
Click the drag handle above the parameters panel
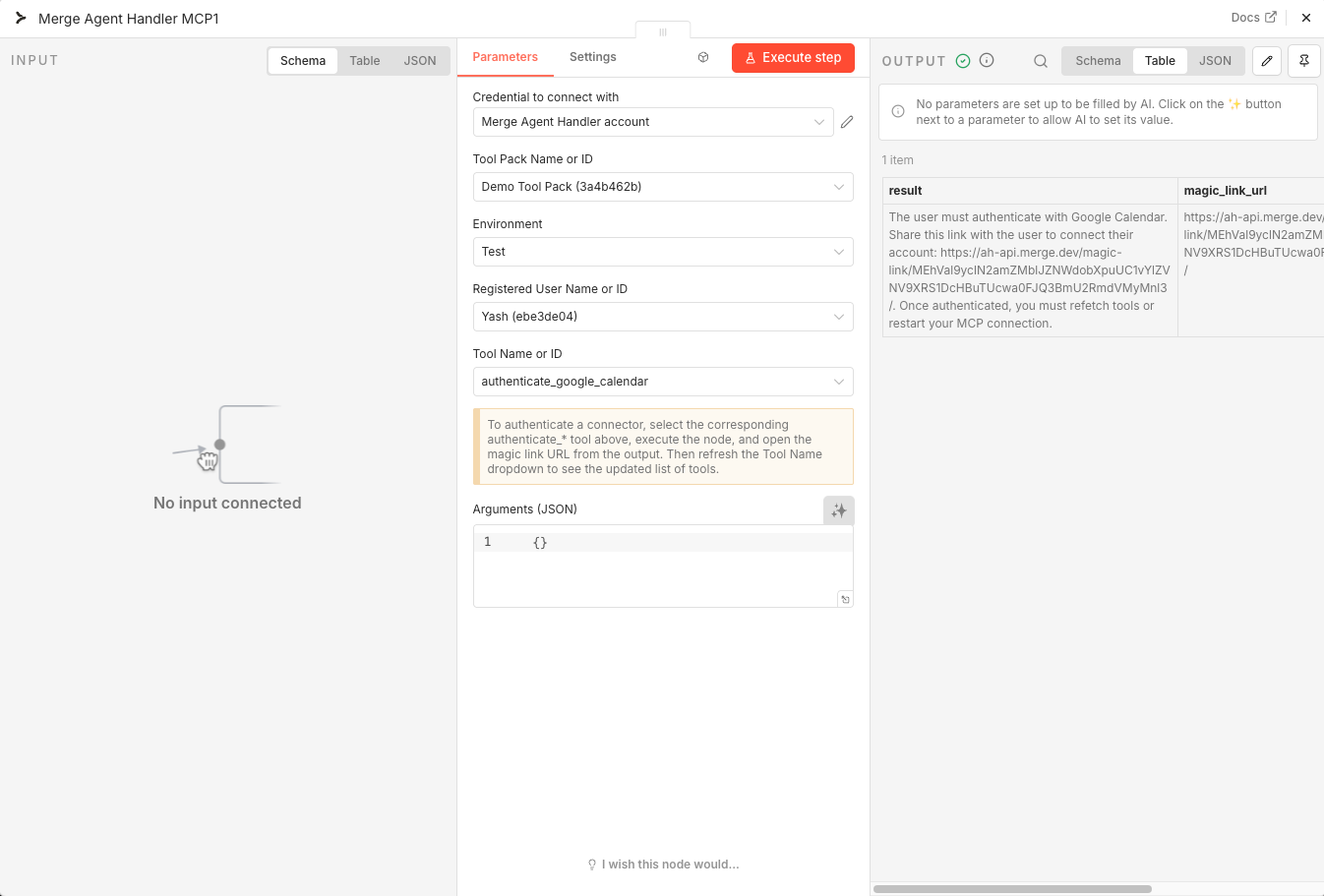pos(663,31)
